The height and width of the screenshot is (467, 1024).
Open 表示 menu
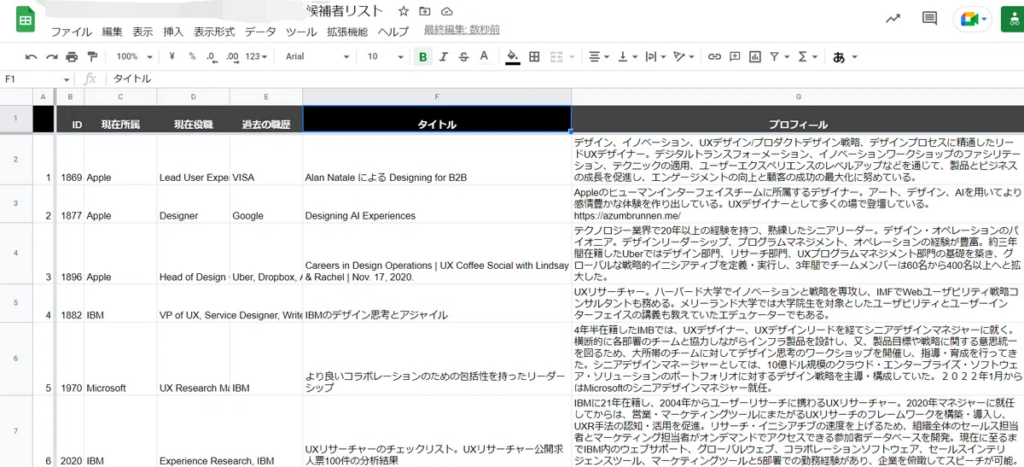142,31
